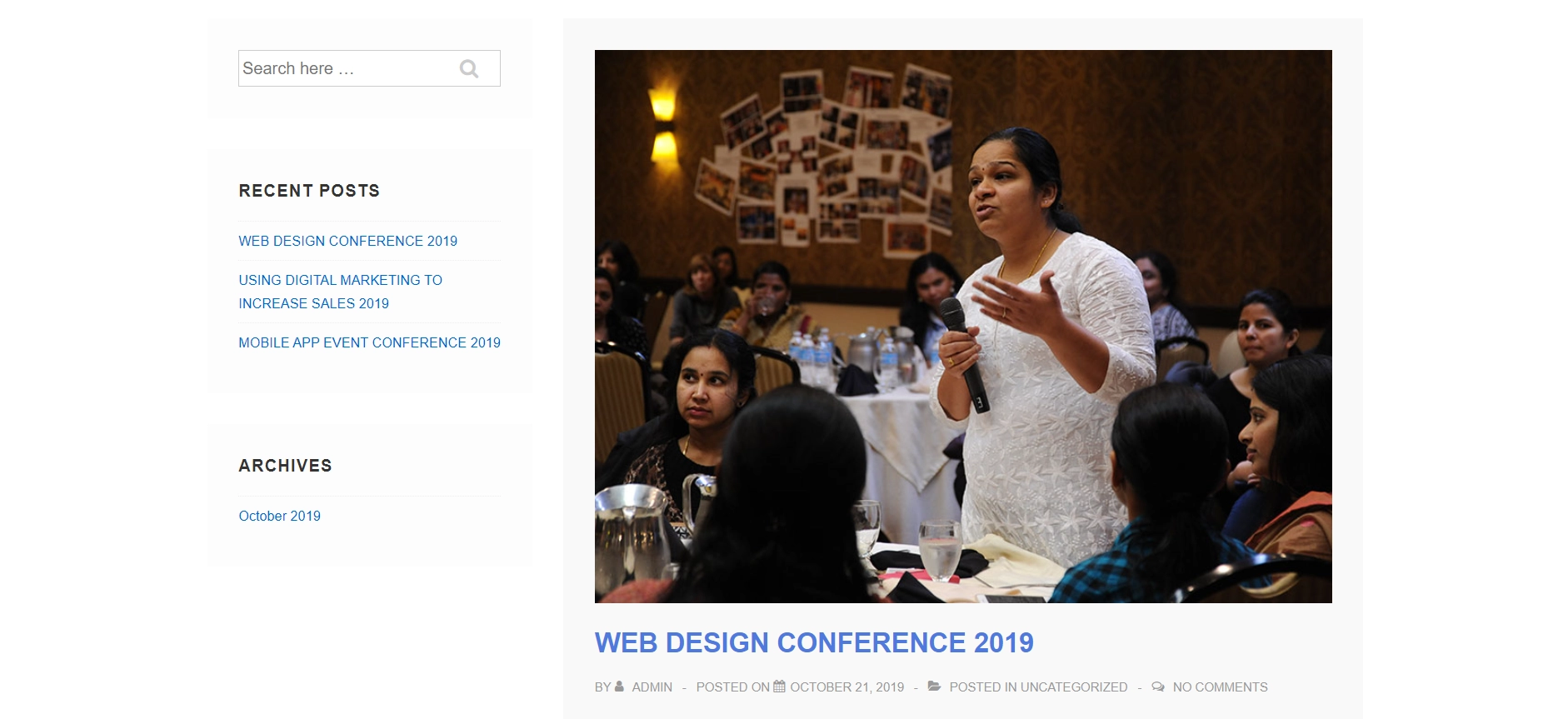Click the RECENT POSTS heading
The width and height of the screenshot is (1568, 719).
pos(309,191)
